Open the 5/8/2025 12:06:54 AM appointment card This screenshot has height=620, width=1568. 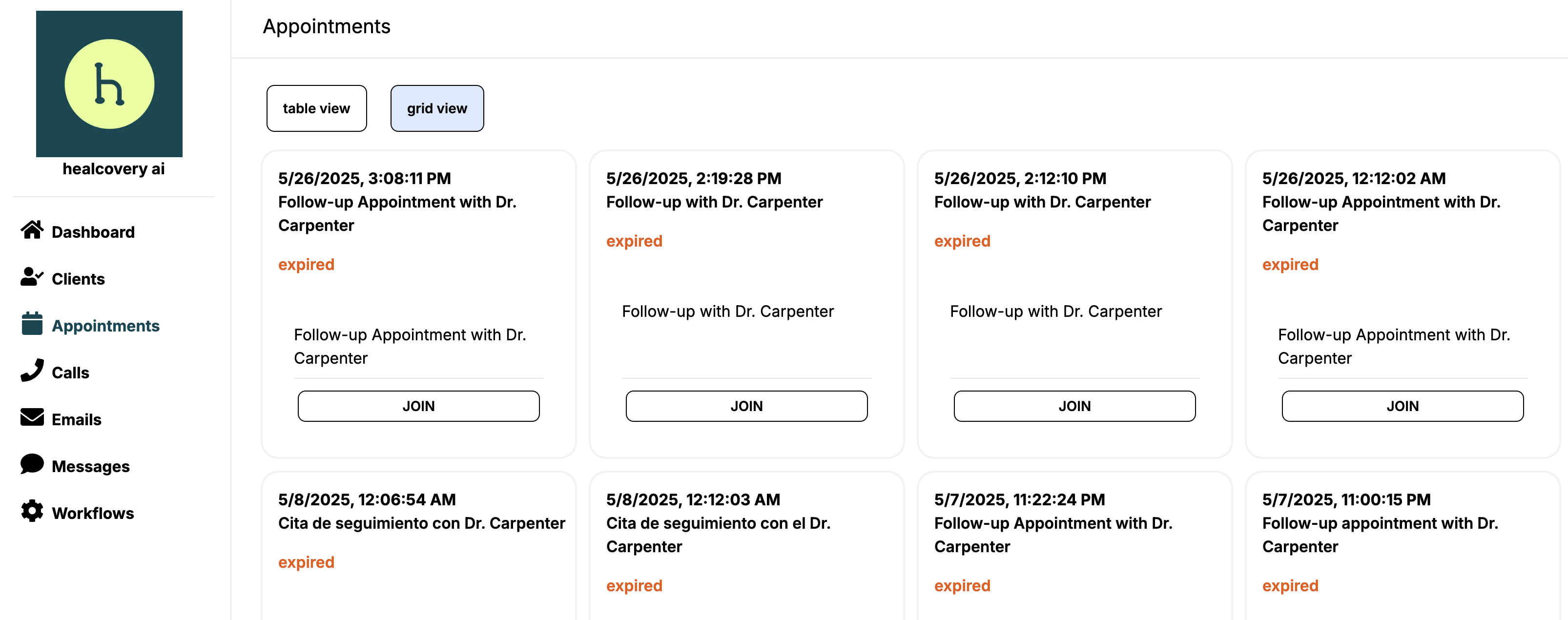[x=419, y=546]
